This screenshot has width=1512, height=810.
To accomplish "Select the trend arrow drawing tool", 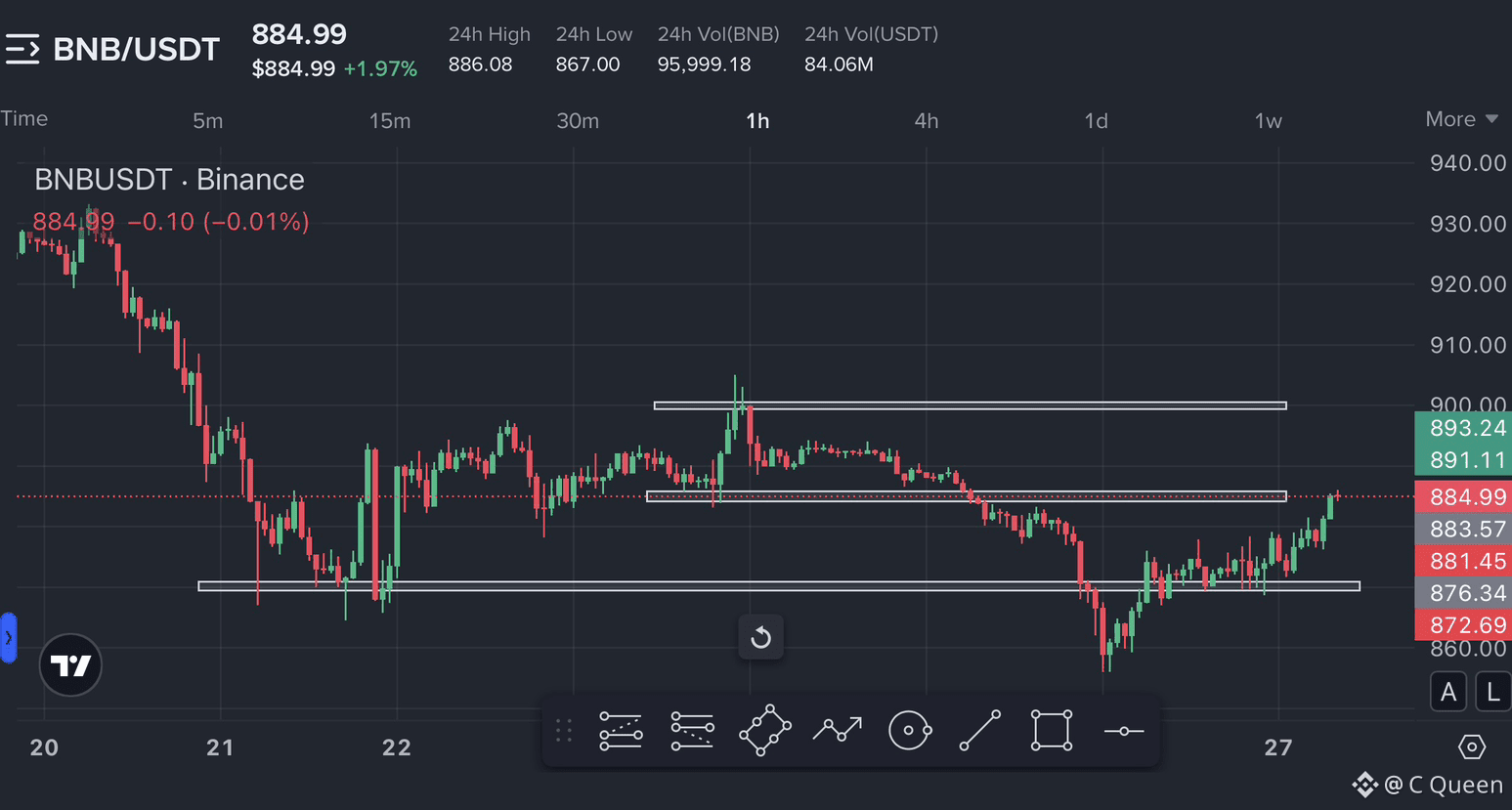I will pyautogui.click(x=838, y=730).
